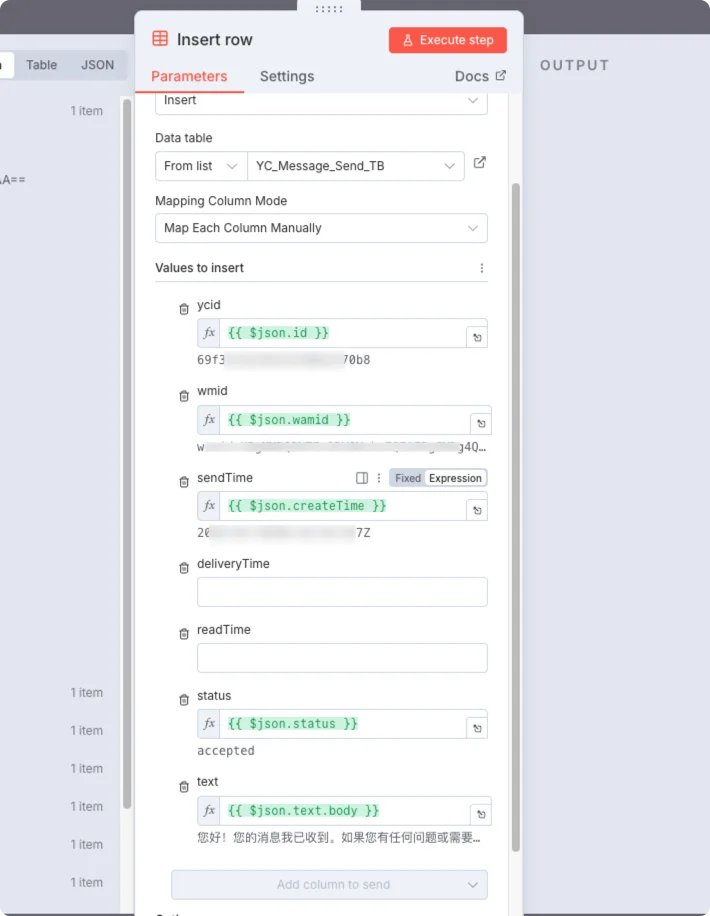Run the Execute step button

[x=448, y=40]
